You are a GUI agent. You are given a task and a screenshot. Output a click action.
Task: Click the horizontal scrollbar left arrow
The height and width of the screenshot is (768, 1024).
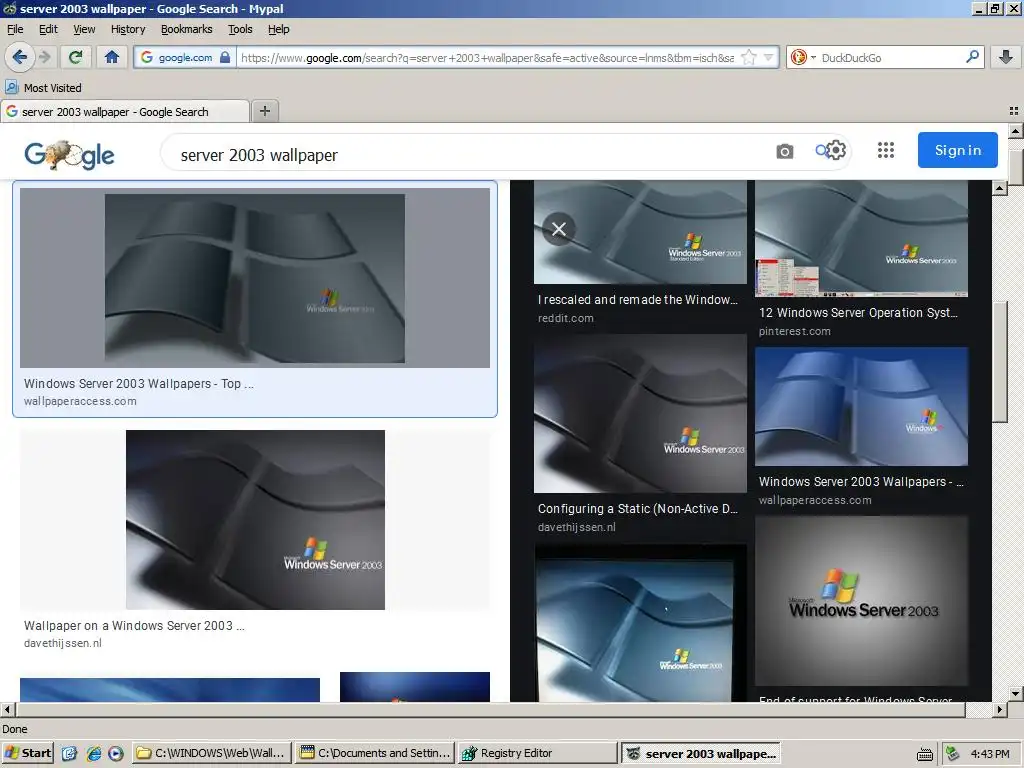point(7,709)
